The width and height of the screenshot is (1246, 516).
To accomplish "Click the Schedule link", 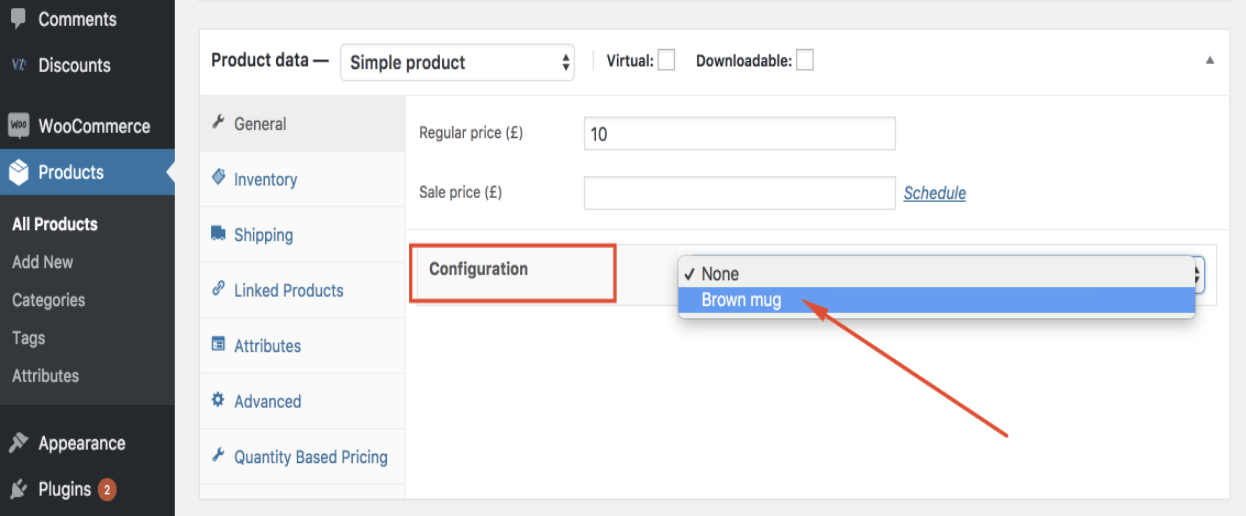I will click(x=935, y=193).
